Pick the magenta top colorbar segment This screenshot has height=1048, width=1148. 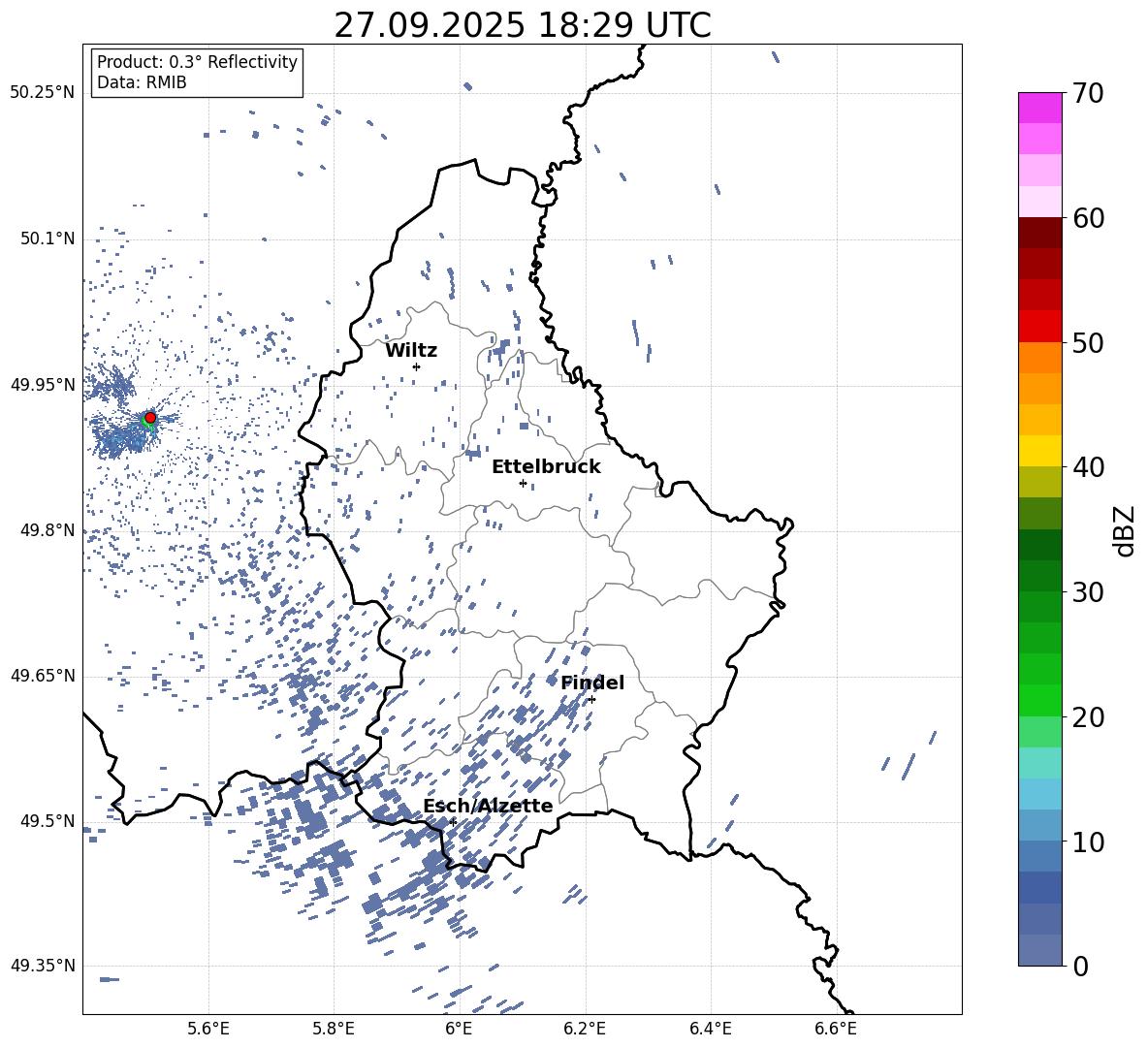click(x=1039, y=108)
